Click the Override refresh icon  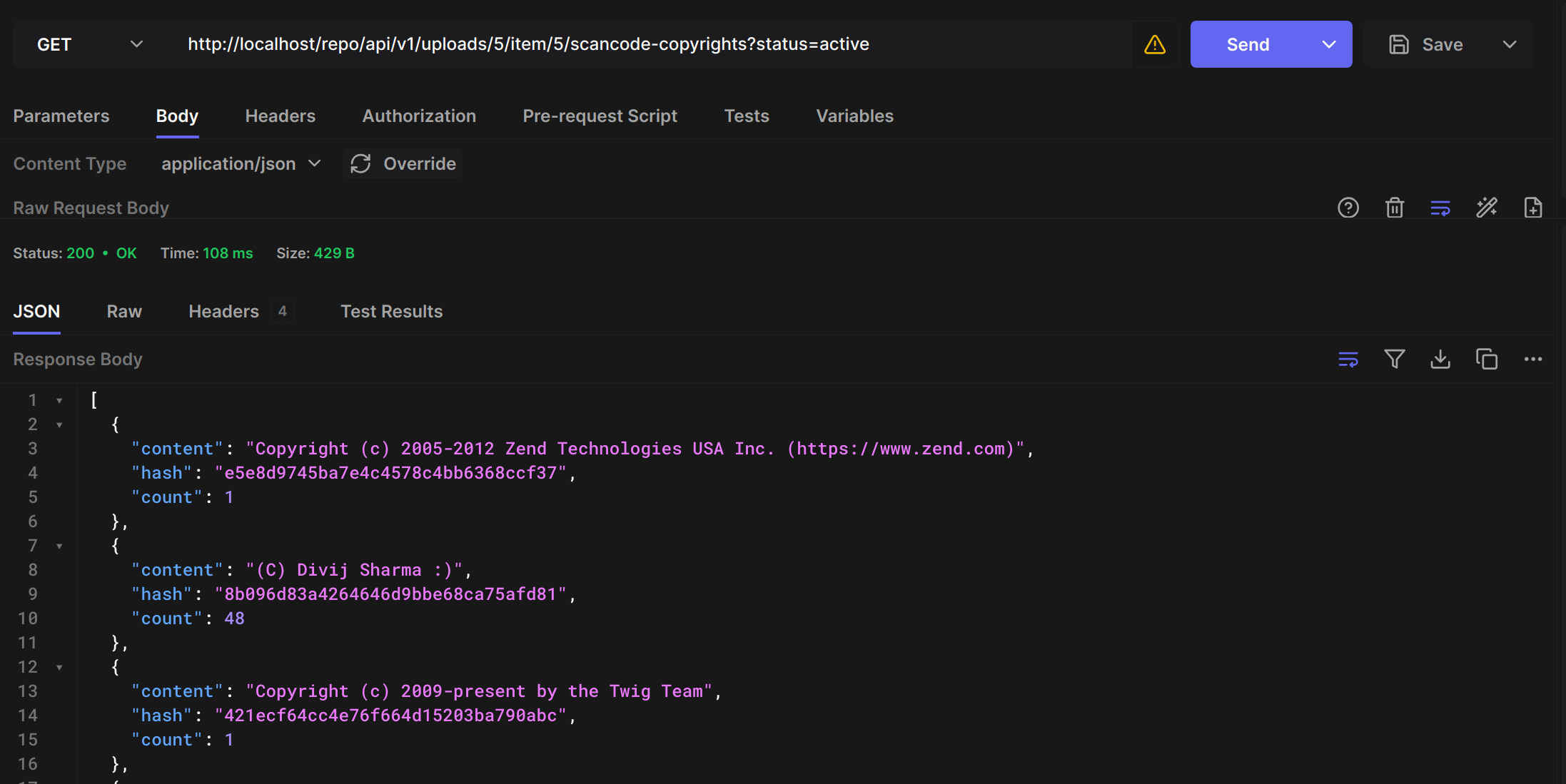pyautogui.click(x=360, y=163)
